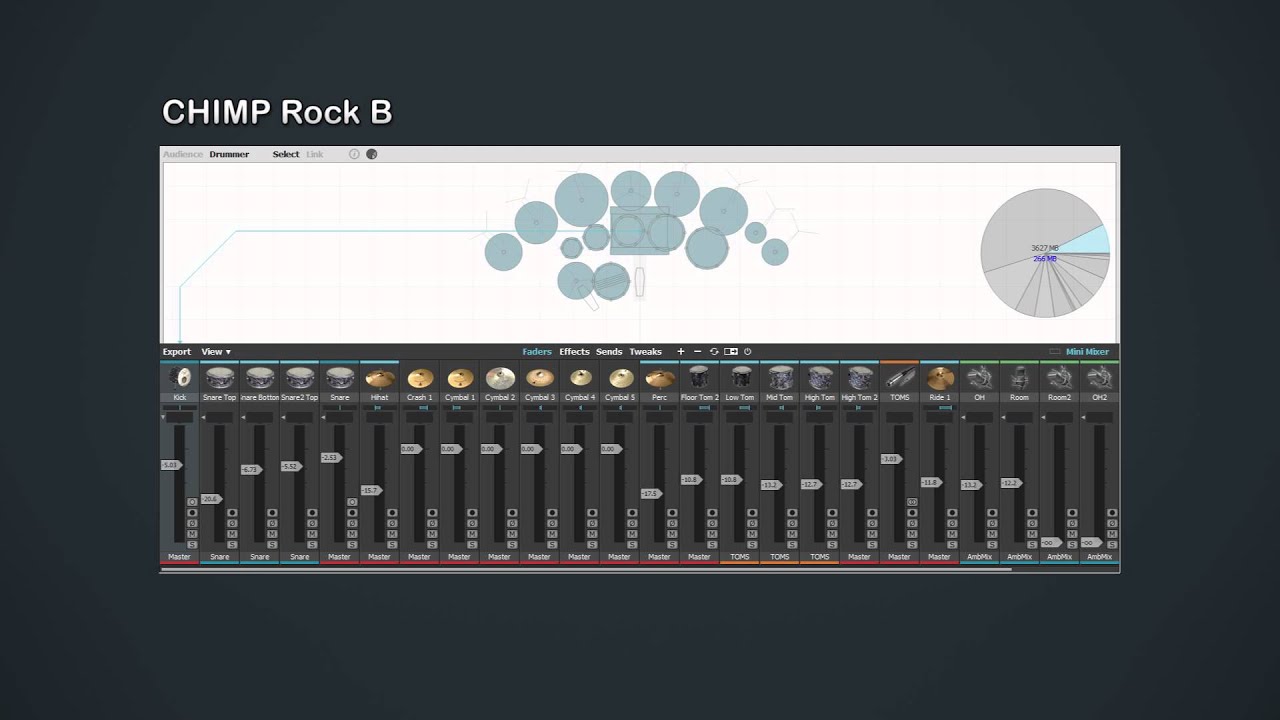Click the Kick fader handle at -5.03

(171, 465)
